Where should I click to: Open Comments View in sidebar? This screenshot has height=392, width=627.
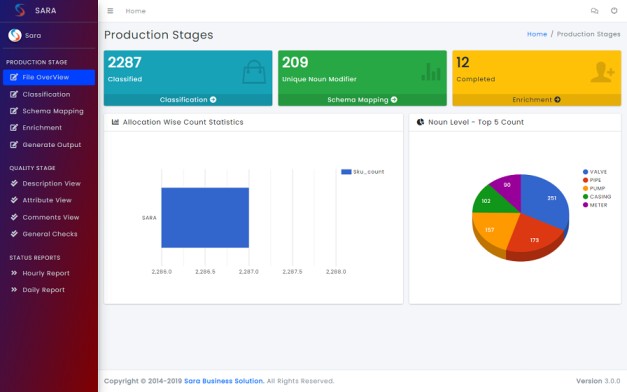[x=49, y=217]
